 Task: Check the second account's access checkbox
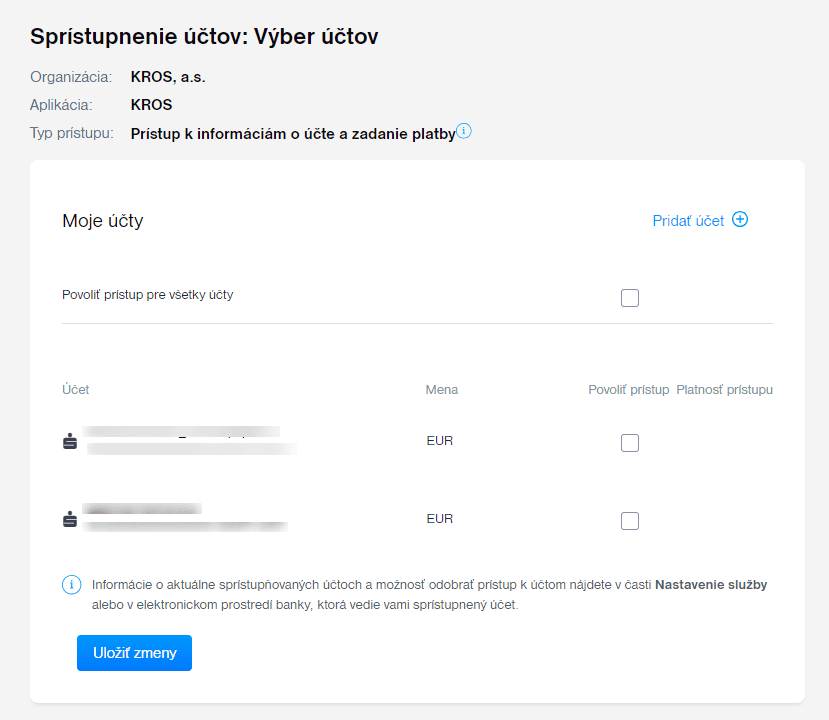coord(630,521)
